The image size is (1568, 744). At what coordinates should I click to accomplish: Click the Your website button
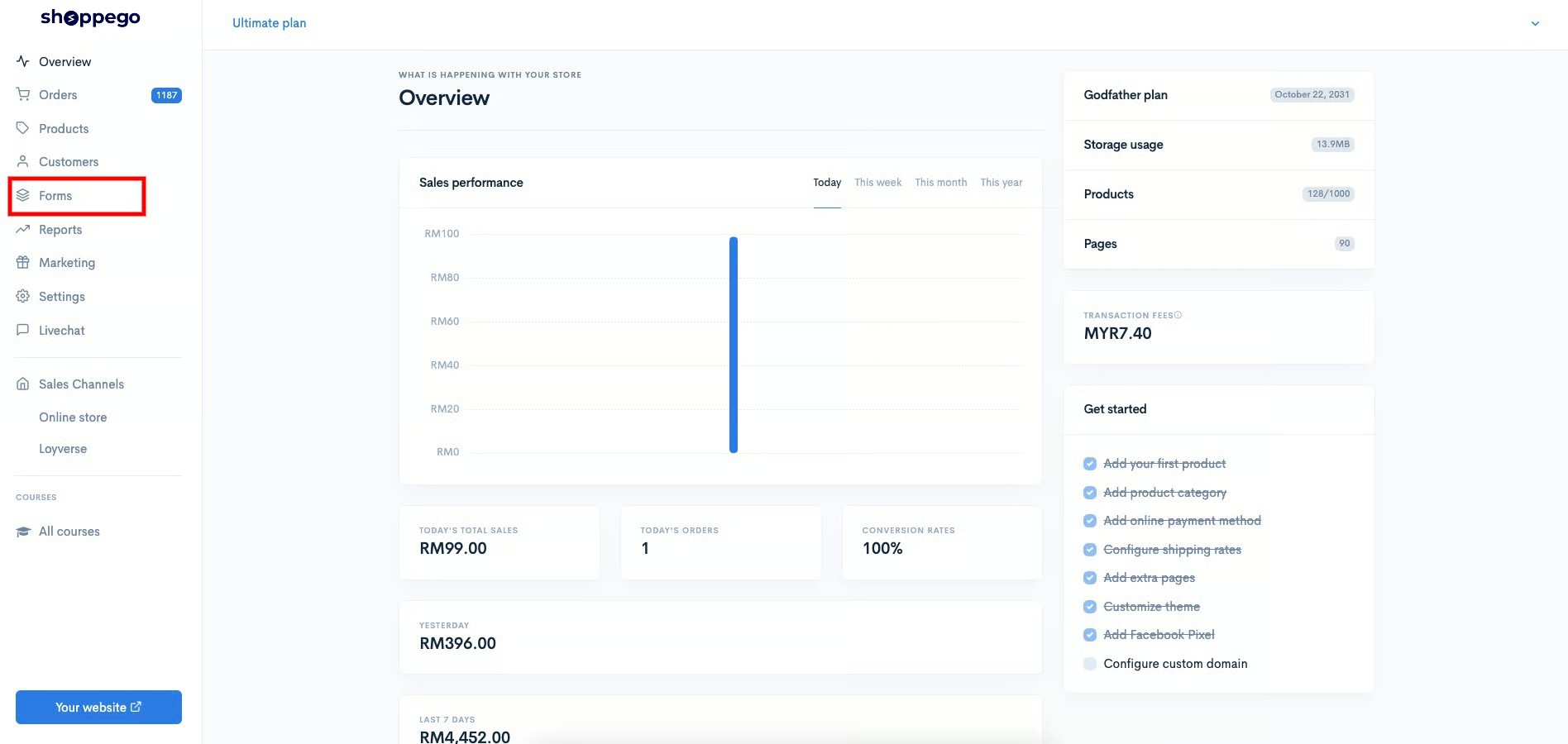pos(98,707)
